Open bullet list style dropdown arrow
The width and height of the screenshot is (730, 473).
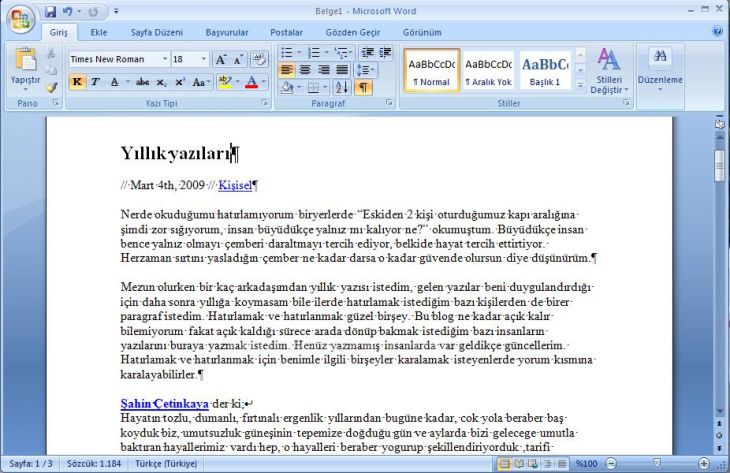coord(299,53)
